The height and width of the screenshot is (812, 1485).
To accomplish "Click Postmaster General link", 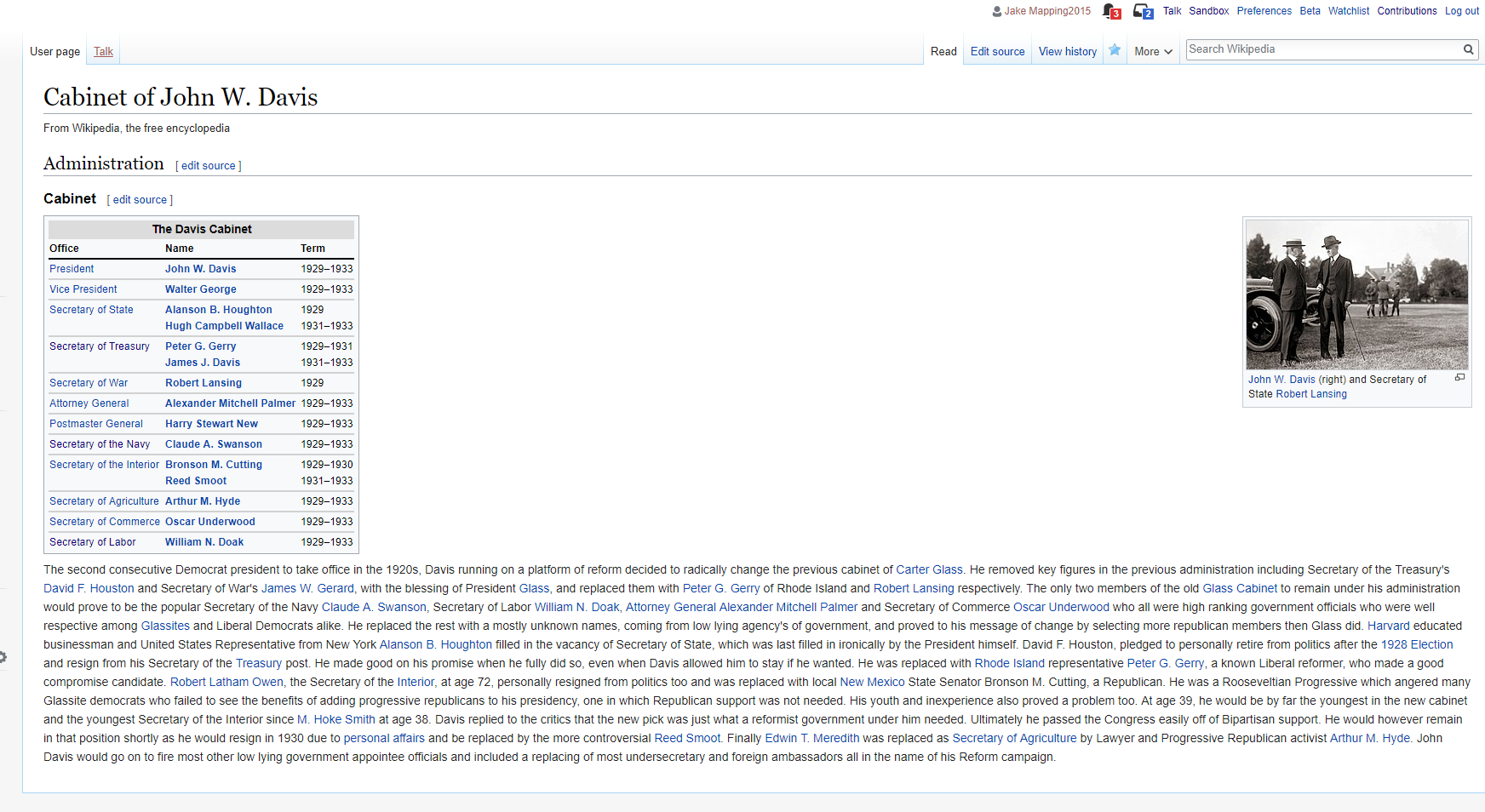I will (x=96, y=424).
